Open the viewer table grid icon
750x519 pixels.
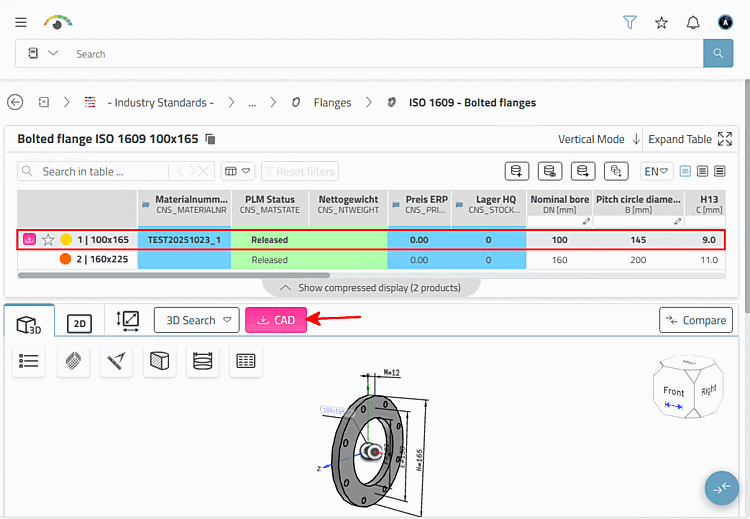tap(246, 361)
